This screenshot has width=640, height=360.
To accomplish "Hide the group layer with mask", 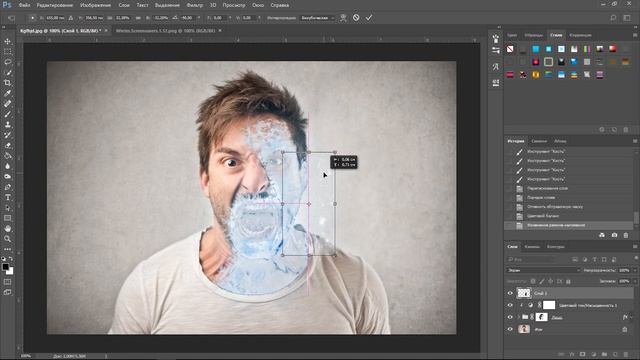I will 510,317.
